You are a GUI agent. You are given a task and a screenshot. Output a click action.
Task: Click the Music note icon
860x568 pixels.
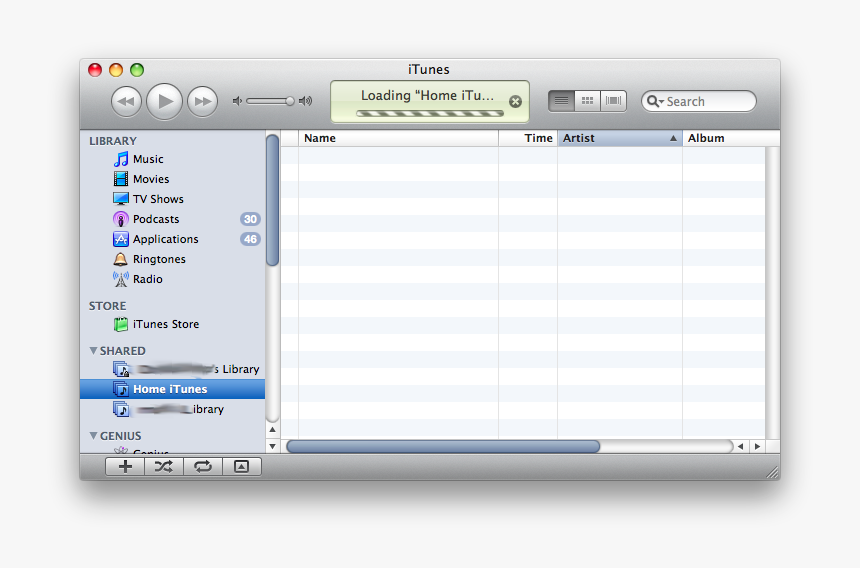pos(121,159)
